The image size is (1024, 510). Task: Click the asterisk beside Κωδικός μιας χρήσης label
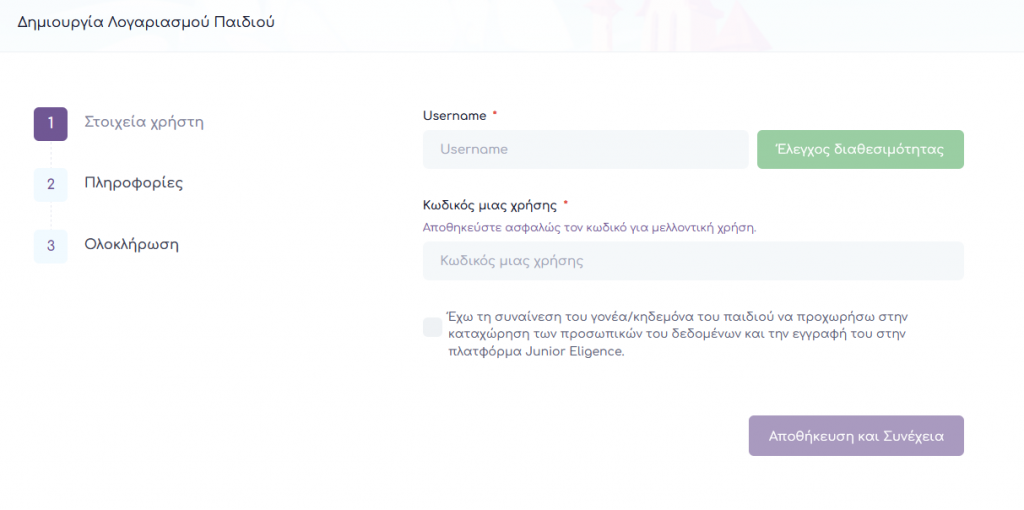tap(566, 204)
